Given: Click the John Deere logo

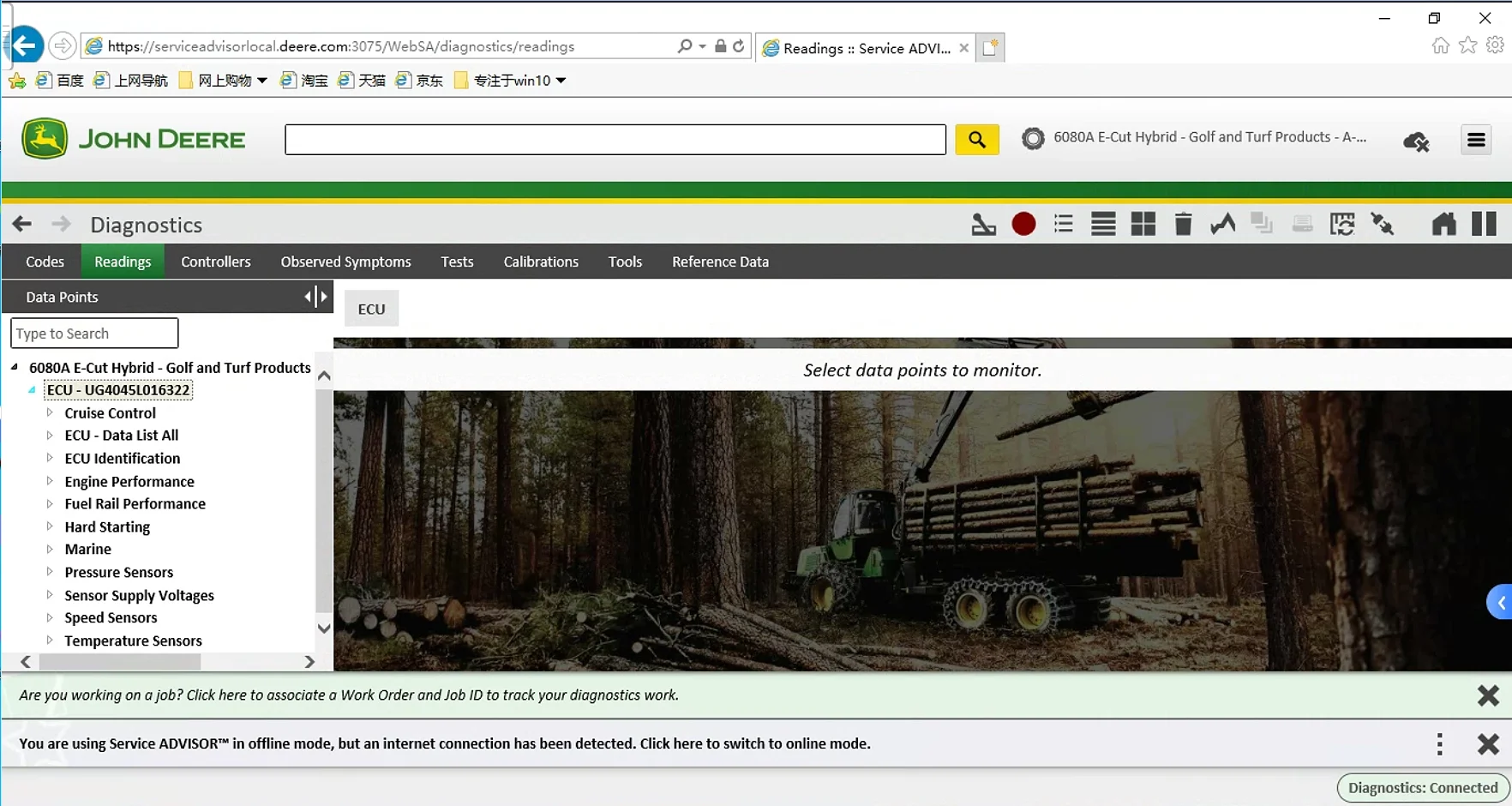Looking at the screenshot, I should (134, 139).
